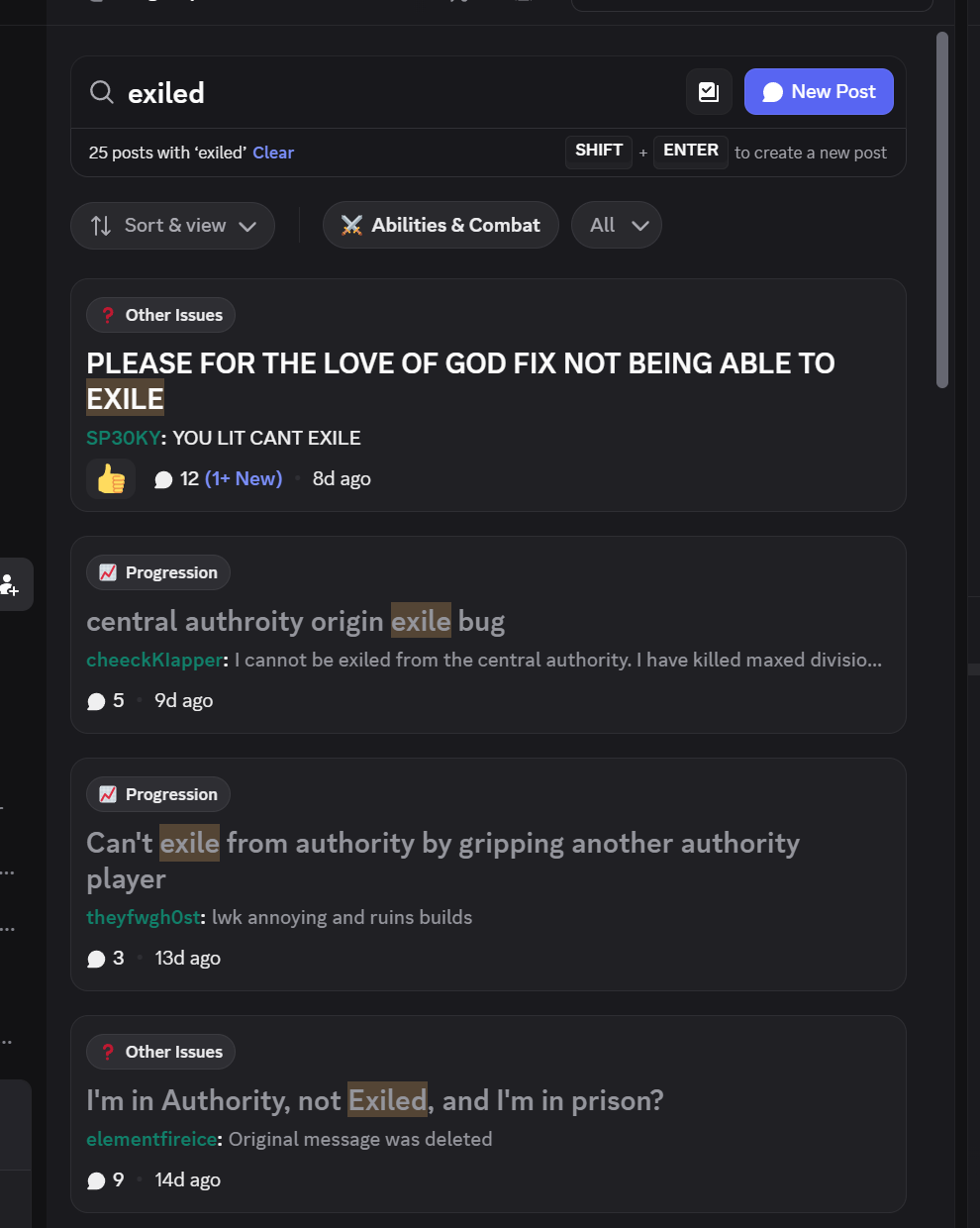Open 'I'm in Authority, not Exiled' post
This screenshot has height=1228, width=980.
374,1101
